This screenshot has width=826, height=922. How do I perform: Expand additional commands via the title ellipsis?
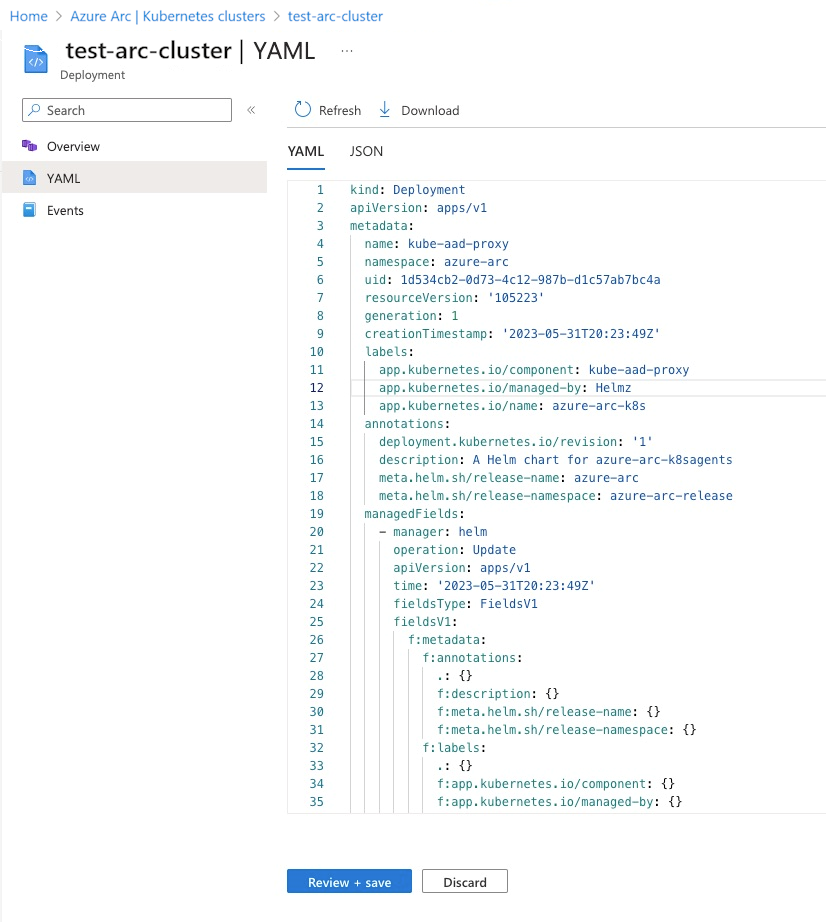point(346,49)
